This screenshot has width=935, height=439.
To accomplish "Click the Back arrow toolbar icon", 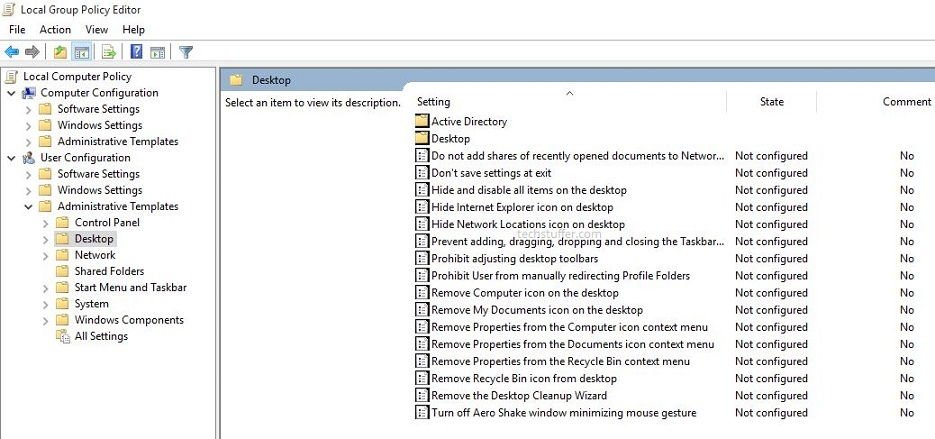I will 11,52.
